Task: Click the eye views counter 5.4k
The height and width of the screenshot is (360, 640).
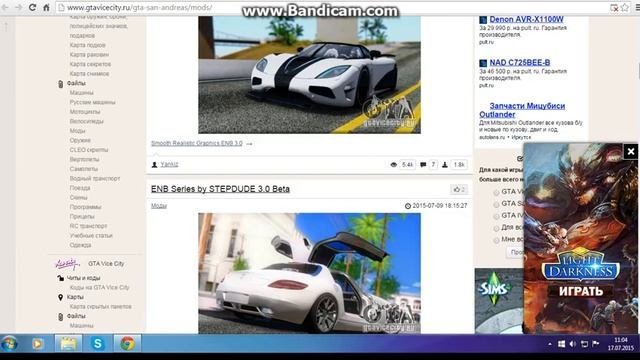Action: pyautogui.click(x=402, y=164)
